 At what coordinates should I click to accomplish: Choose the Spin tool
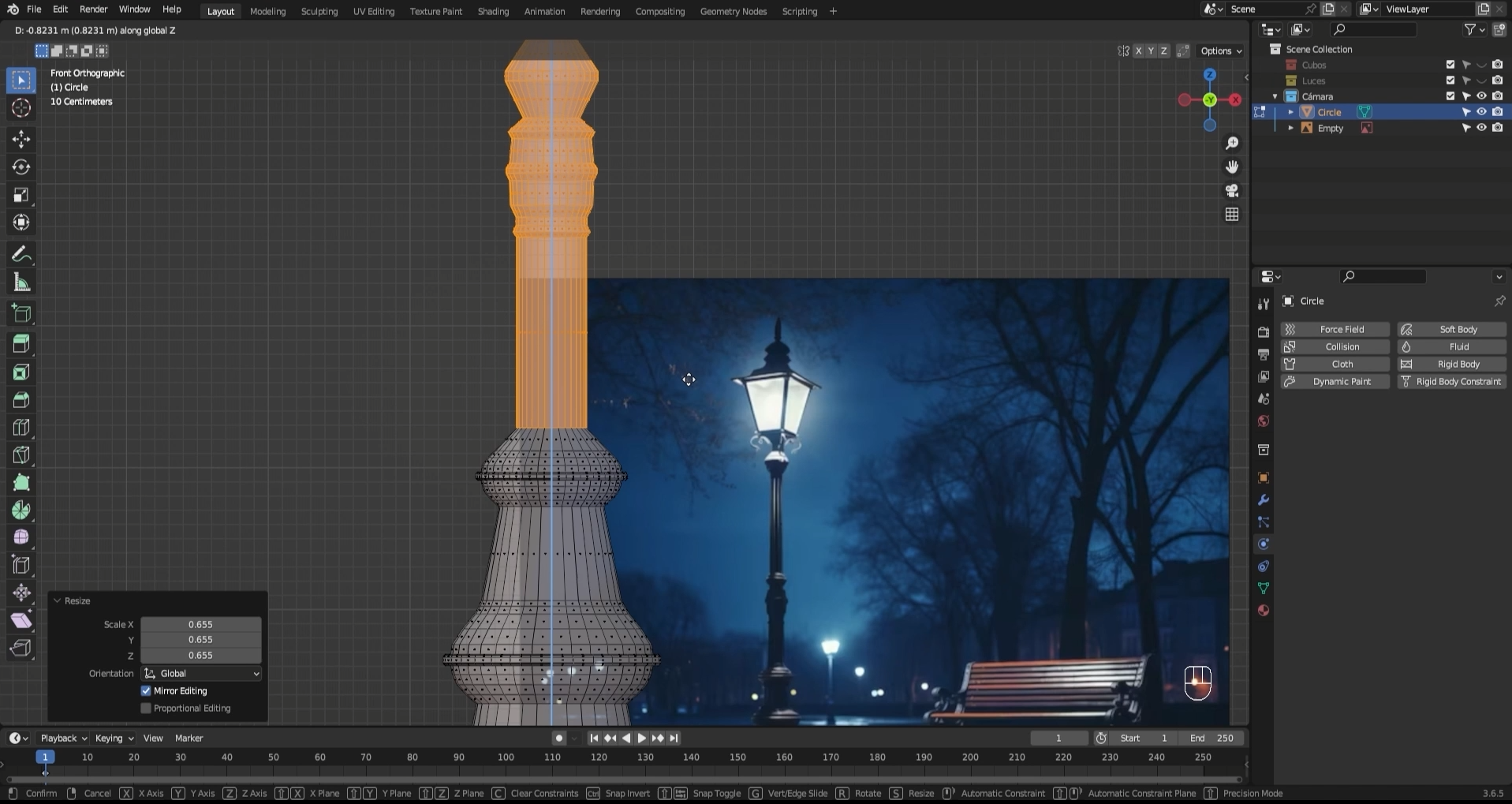(21, 510)
